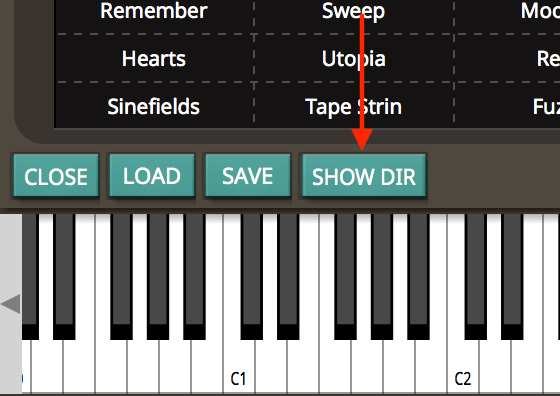560x396 pixels.
Task: Play the white key left of C1
Action: [207, 368]
